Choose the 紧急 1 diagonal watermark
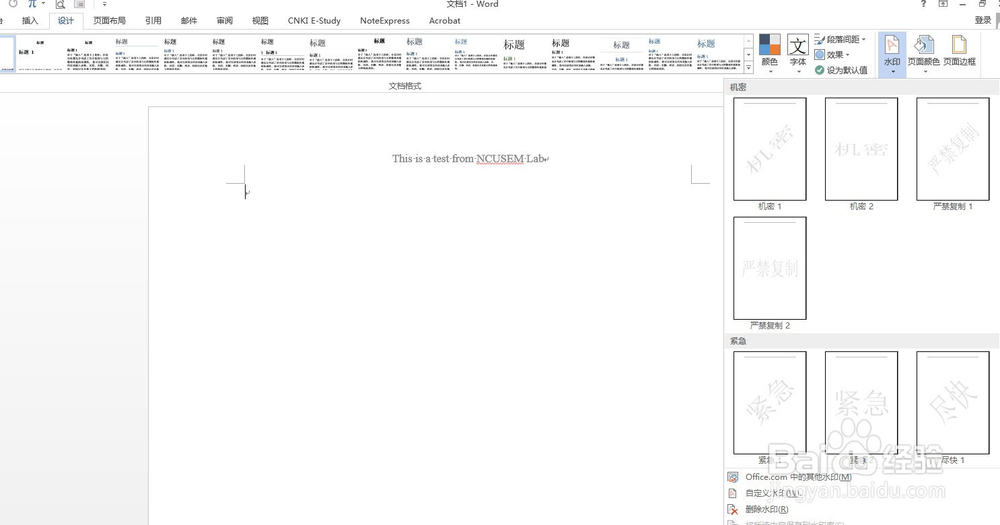1000x525 pixels. 770,408
